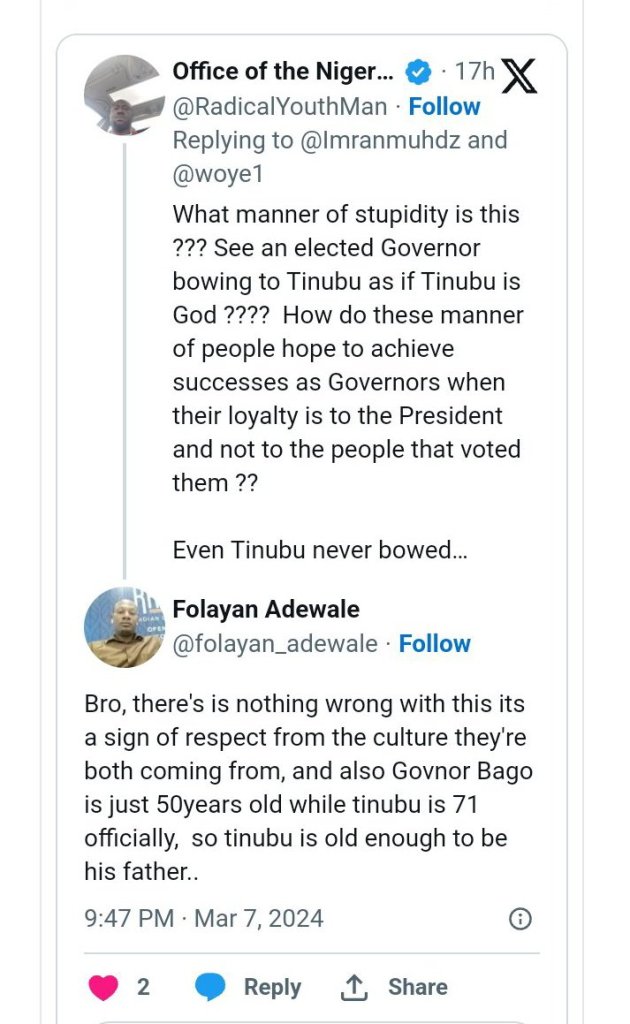Click the Reply text button

coord(272,987)
